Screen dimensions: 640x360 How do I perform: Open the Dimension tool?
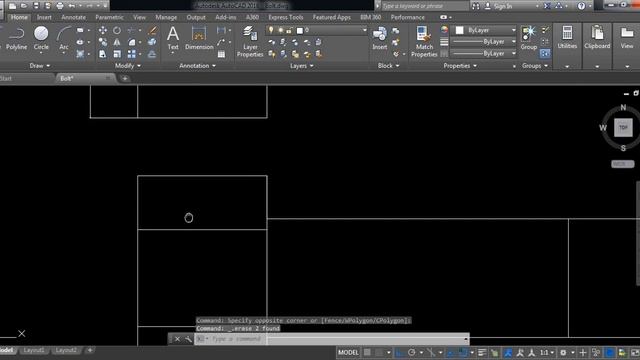[199, 38]
